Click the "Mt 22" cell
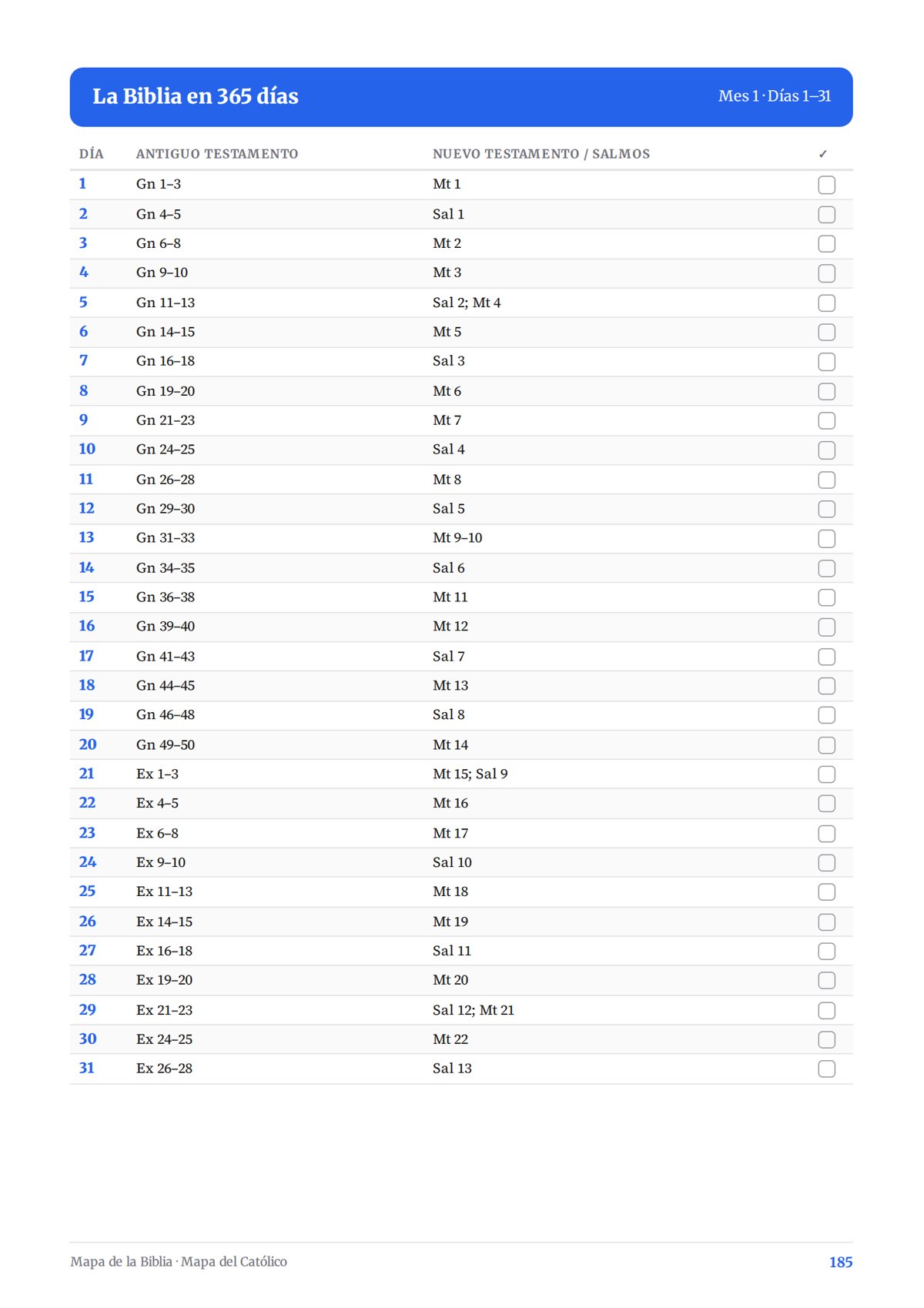This screenshot has height=1308, width=924. (x=450, y=1039)
